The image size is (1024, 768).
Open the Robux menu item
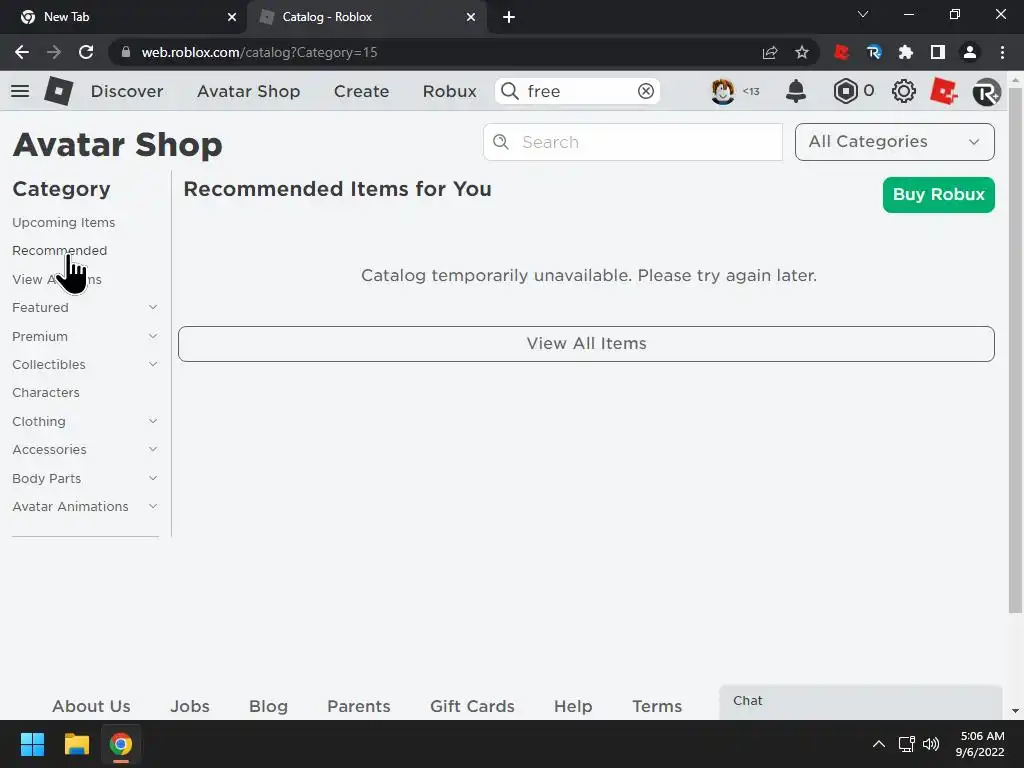coord(449,91)
